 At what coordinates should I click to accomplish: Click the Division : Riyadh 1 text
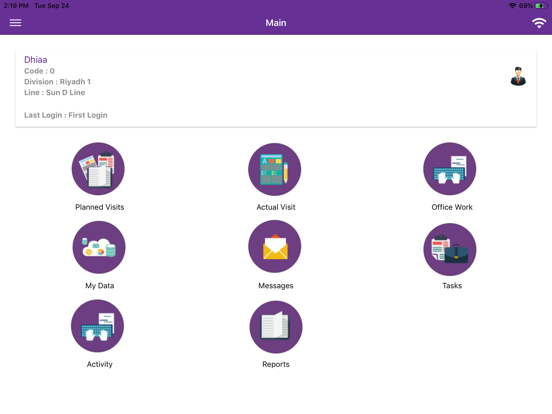pyautogui.click(x=57, y=82)
